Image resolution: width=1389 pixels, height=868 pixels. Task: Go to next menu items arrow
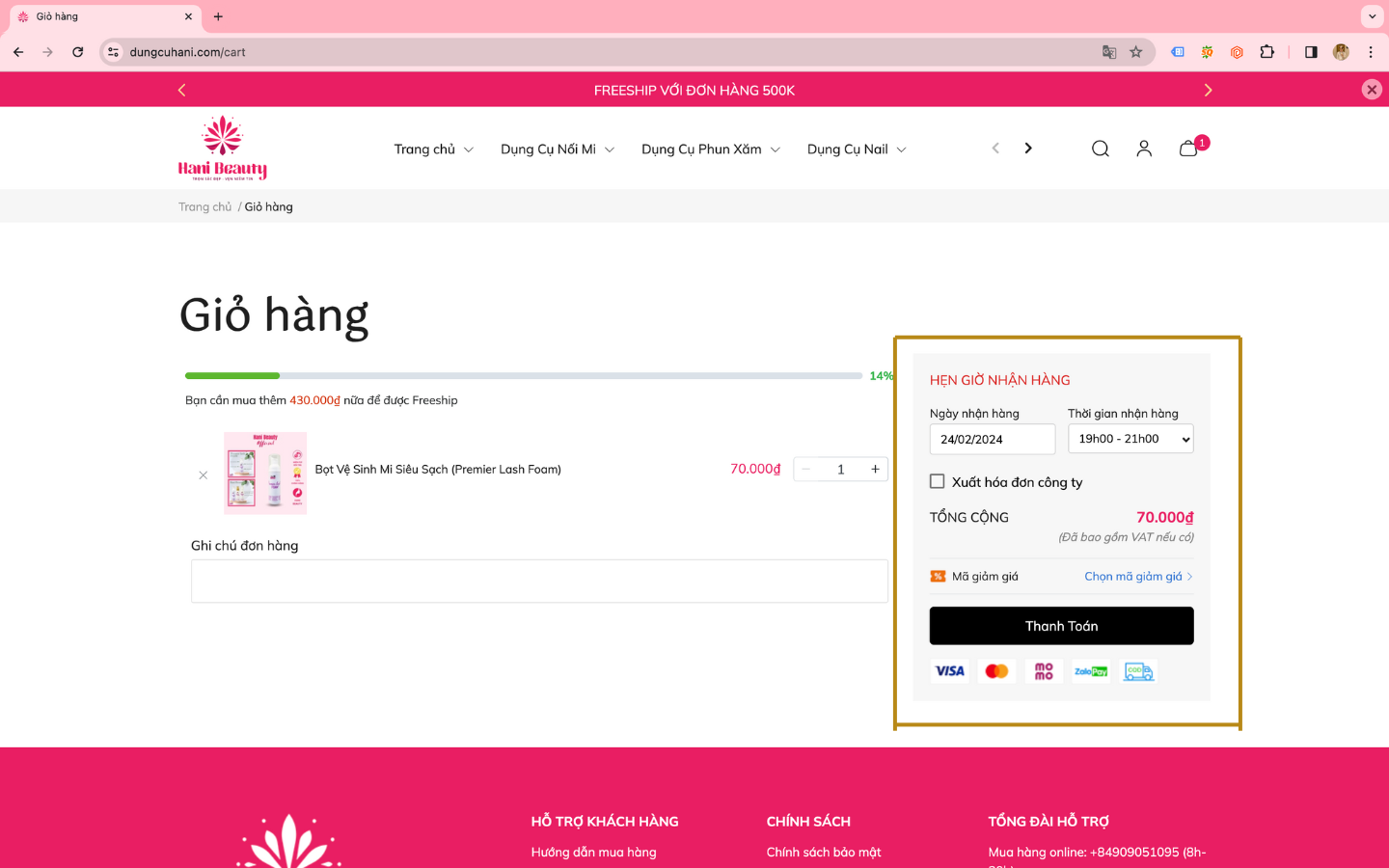click(1028, 149)
